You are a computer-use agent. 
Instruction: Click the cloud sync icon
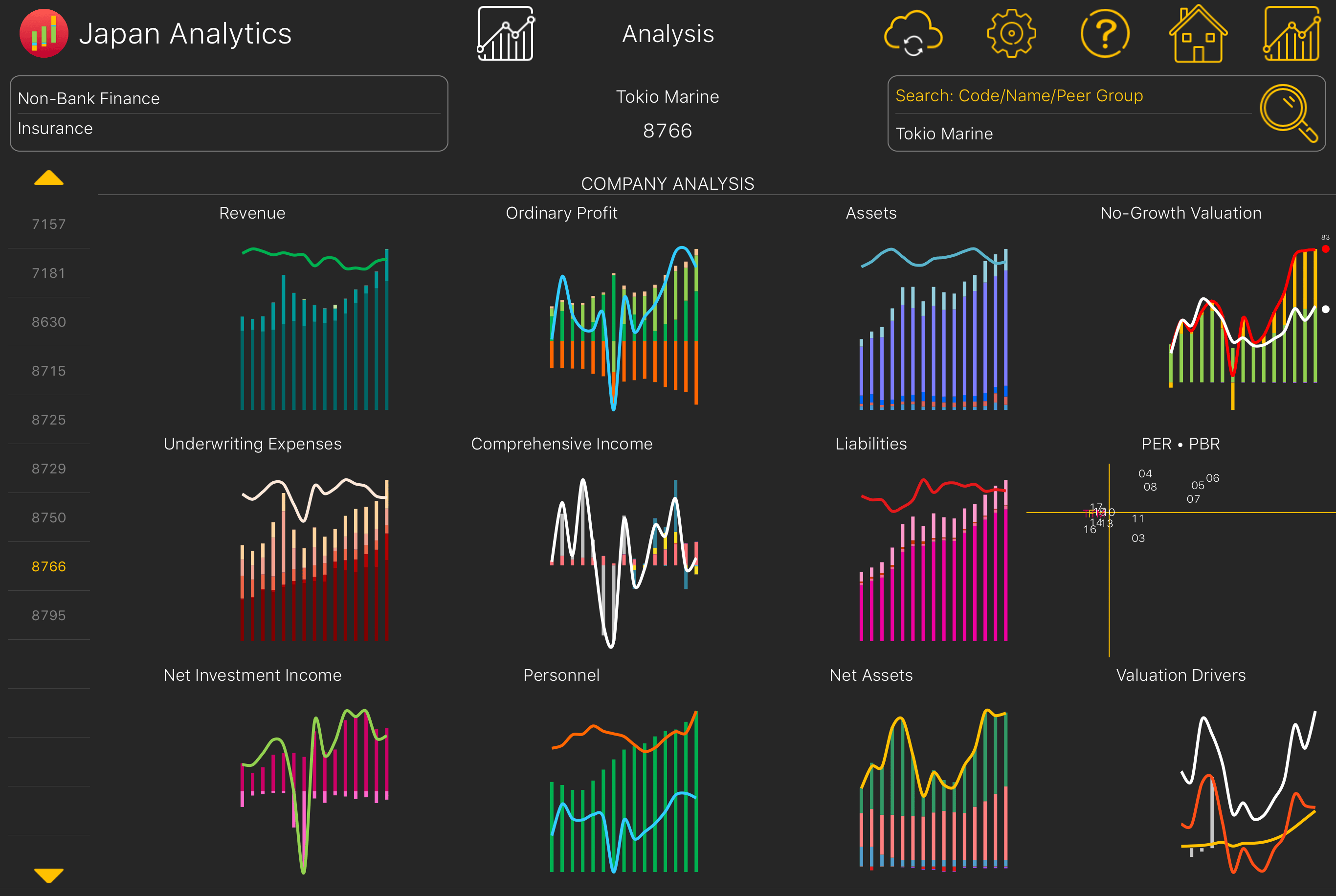tap(913, 34)
